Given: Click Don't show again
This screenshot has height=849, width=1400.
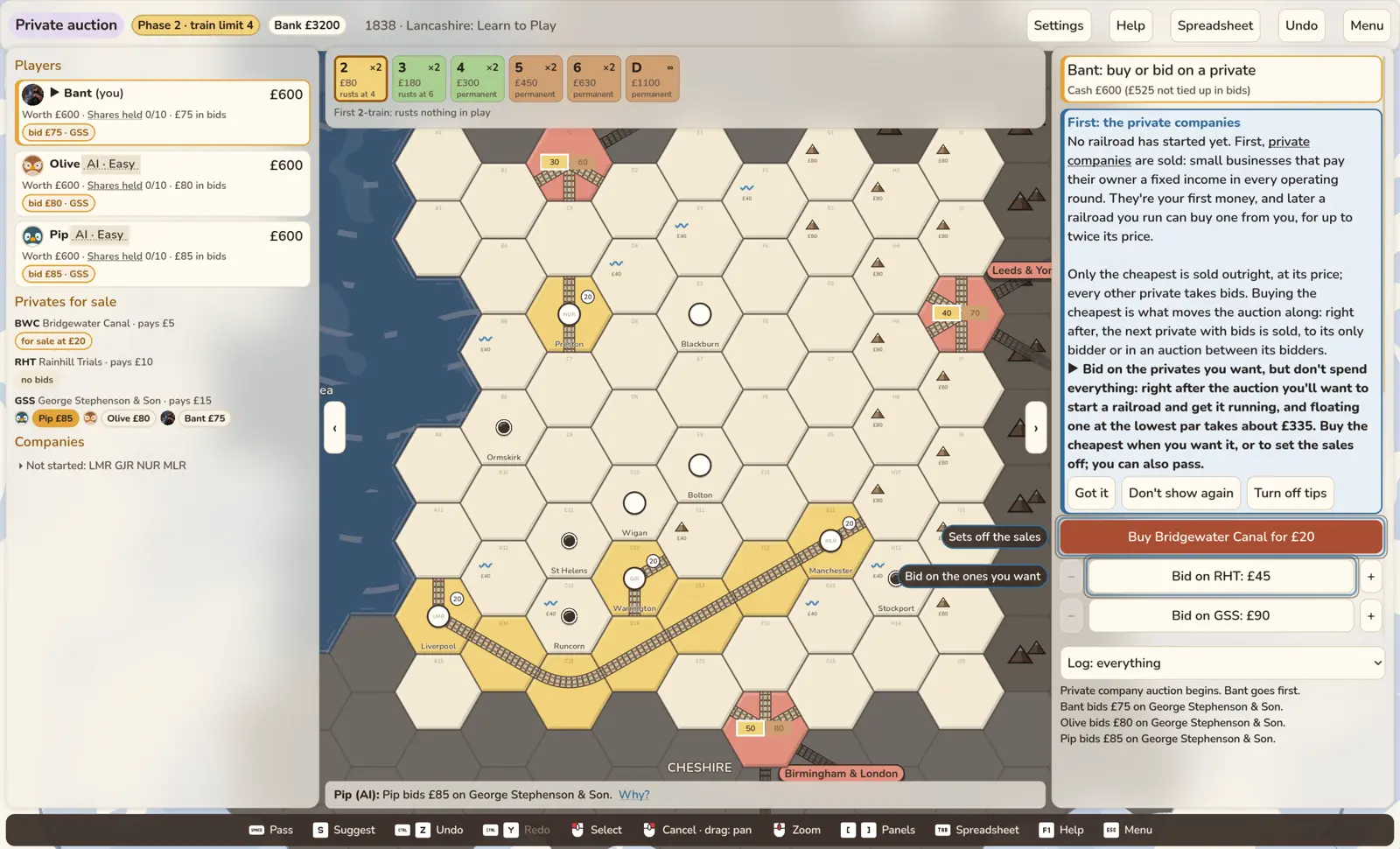Looking at the screenshot, I should pyautogui.click(x=1181, y=494).
